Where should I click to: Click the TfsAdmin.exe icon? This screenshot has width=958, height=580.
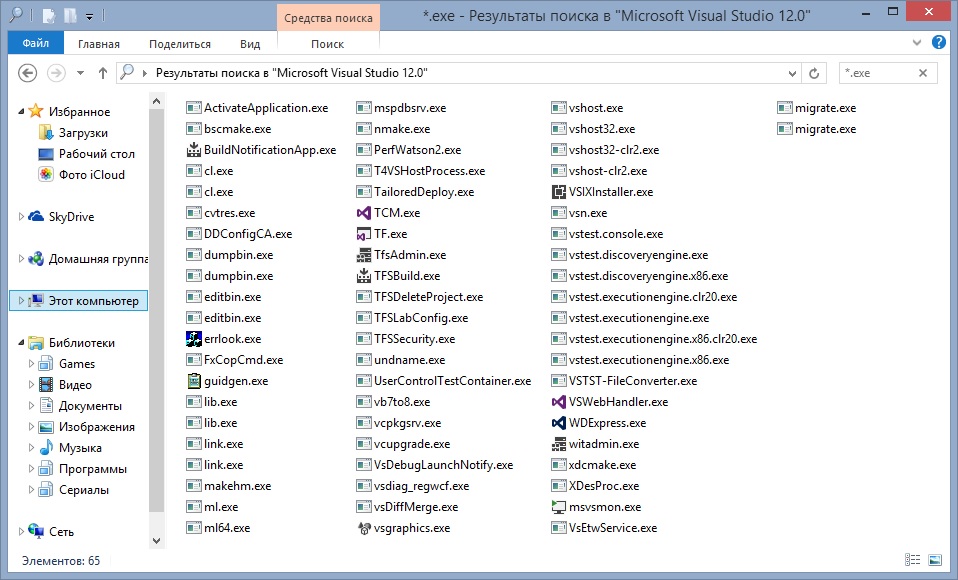[364, 255]
